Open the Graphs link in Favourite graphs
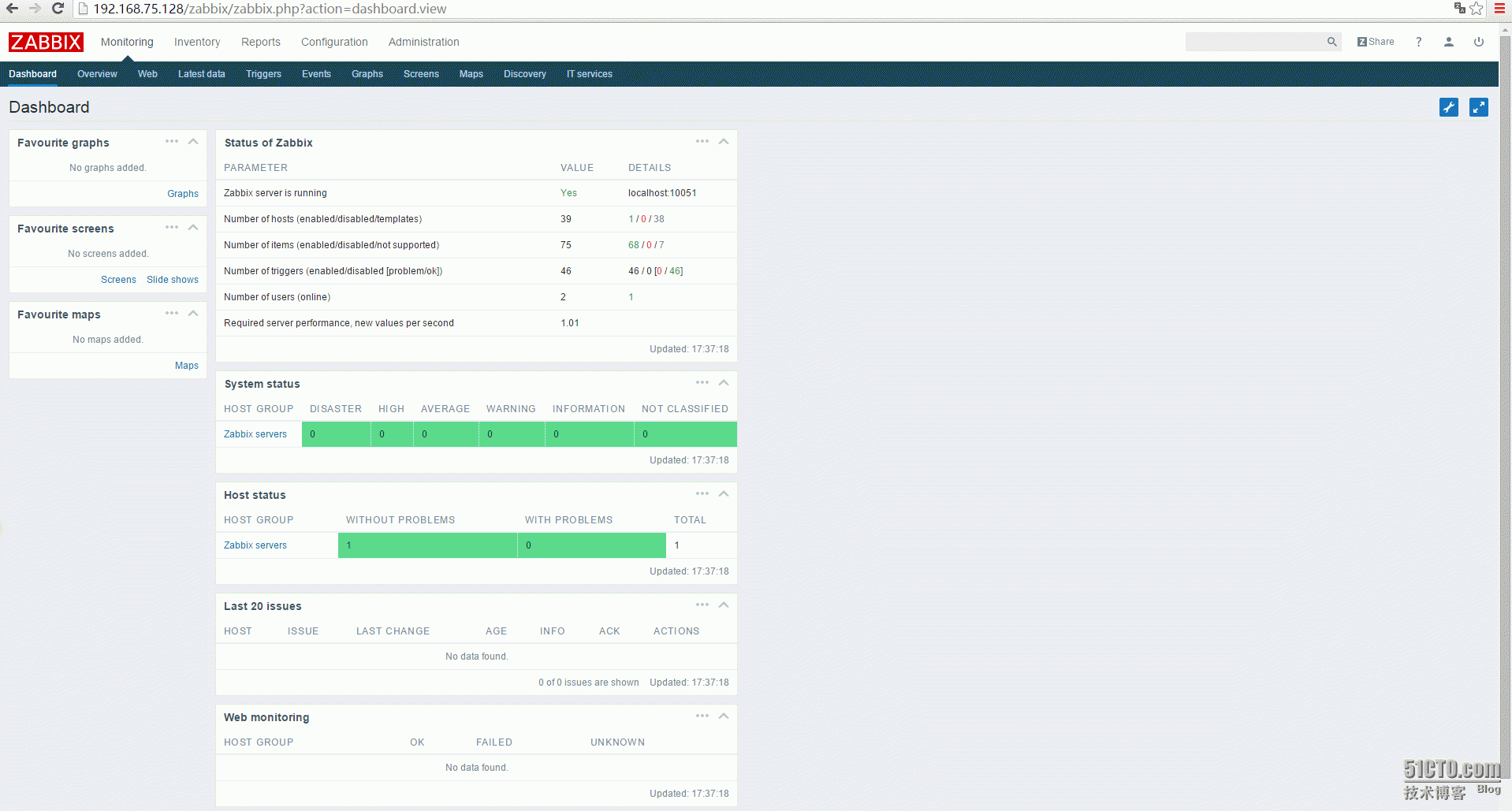Image resolution: width=1512 pixels, height=811 pixels. tap(183, 194)
